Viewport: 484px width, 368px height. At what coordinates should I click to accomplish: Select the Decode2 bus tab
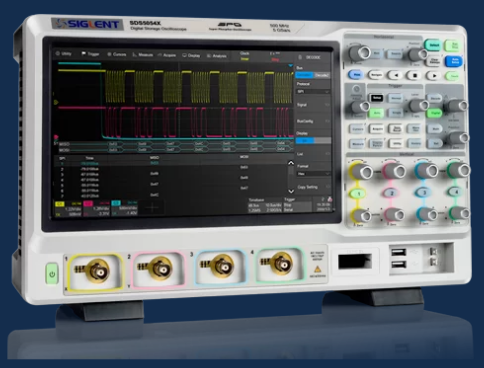click(321, 75)
